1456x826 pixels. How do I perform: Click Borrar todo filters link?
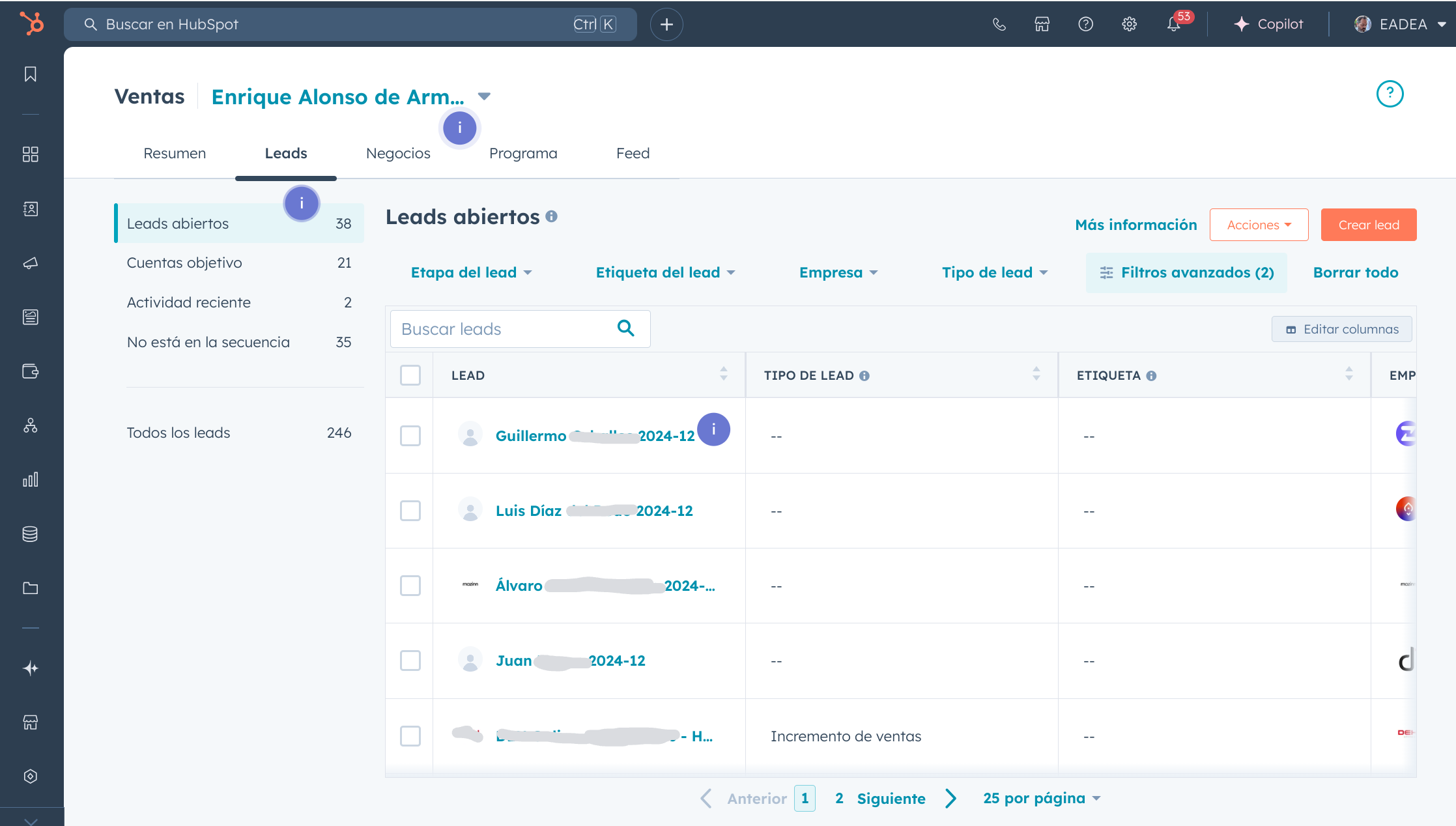coord(1355,273)
